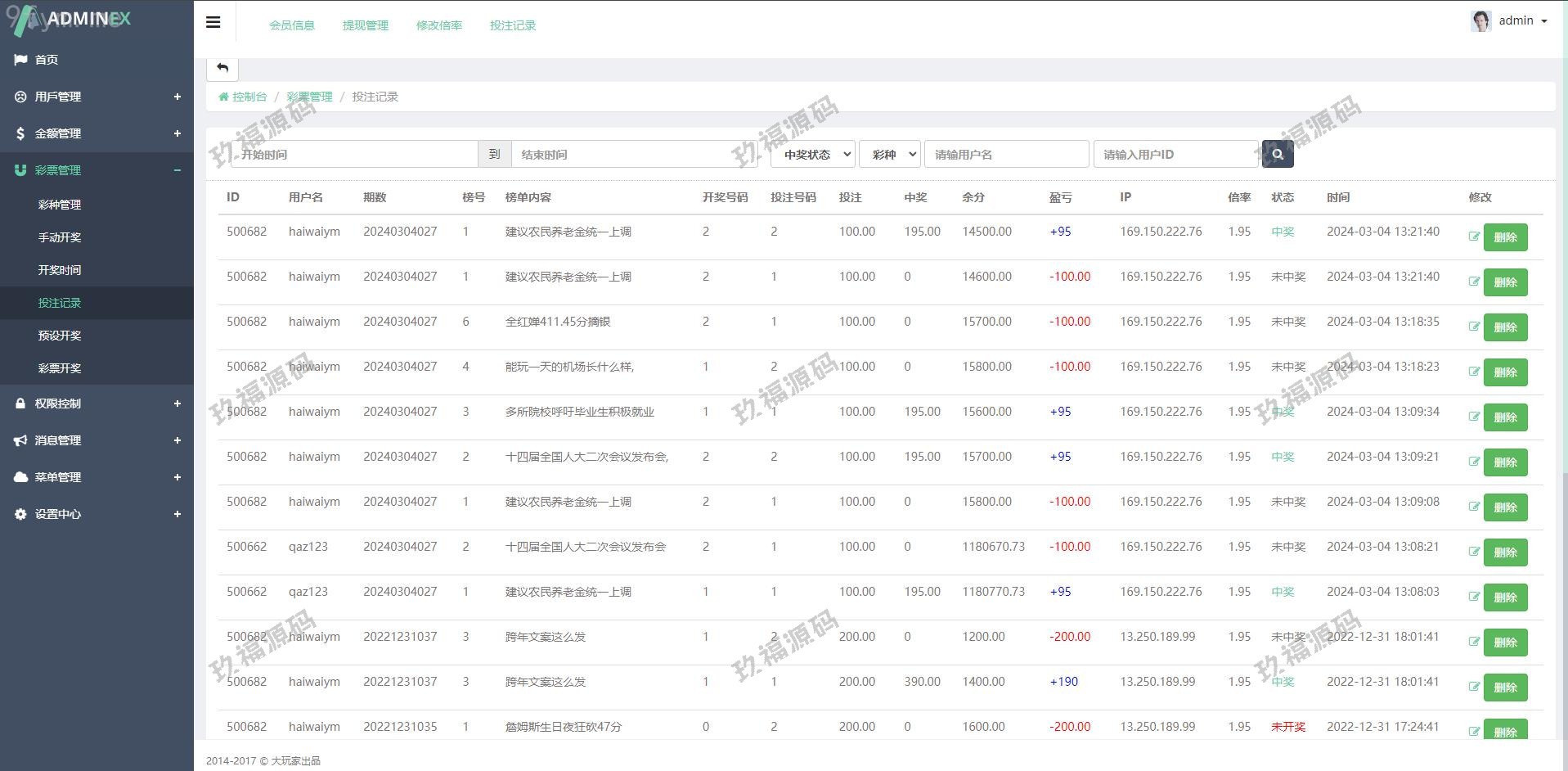Viewport: 1568px width, 771px height.
Task: Click edit pencil icon in first row
Action: click(1474, 237)
